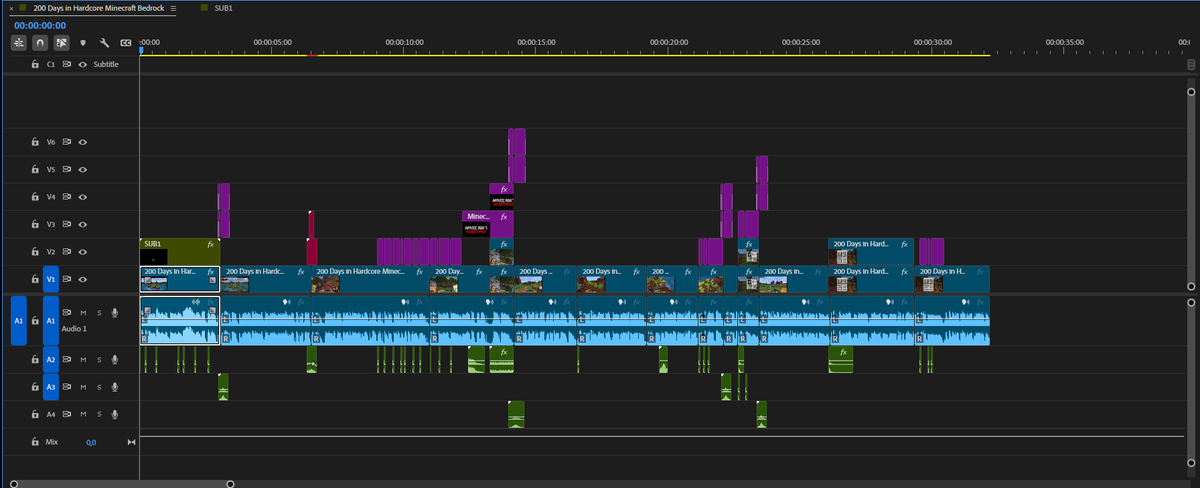Select Subtitle track name label
The height and width of the screenshot is (488, 1200).
(106, 64)
